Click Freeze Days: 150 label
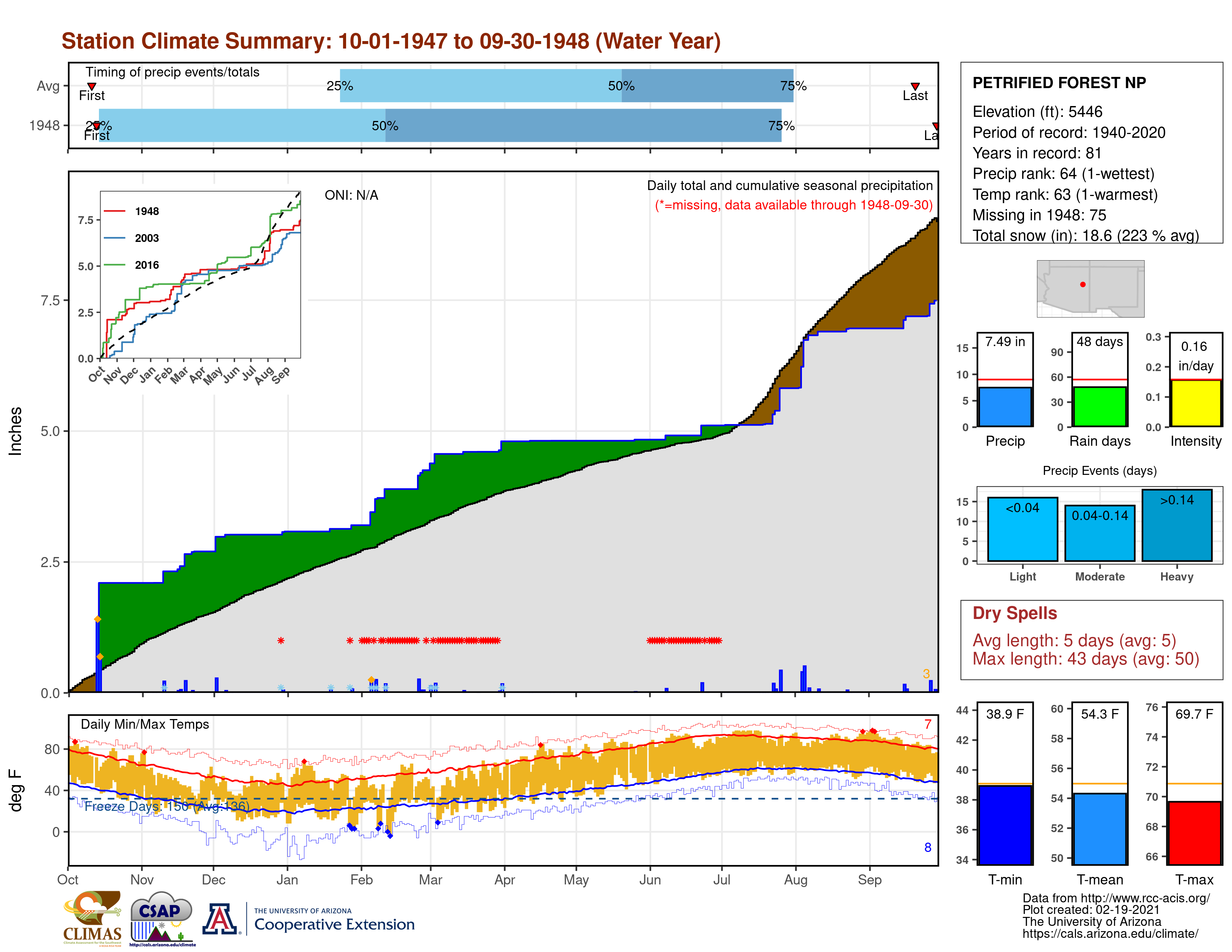Screen dimensions: 1232x952 tap(167, 806)
